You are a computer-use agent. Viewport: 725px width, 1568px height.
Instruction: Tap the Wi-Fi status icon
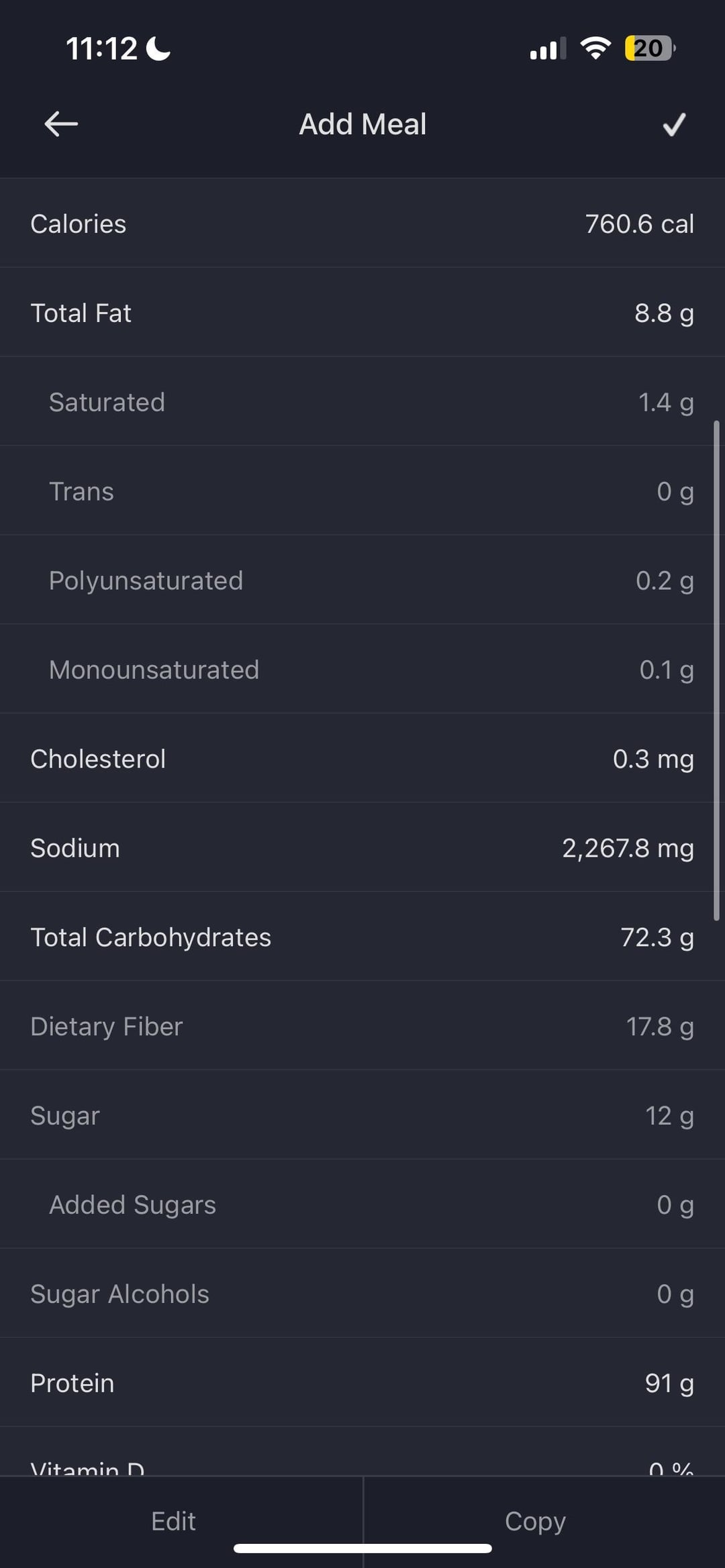pos(595,48)
